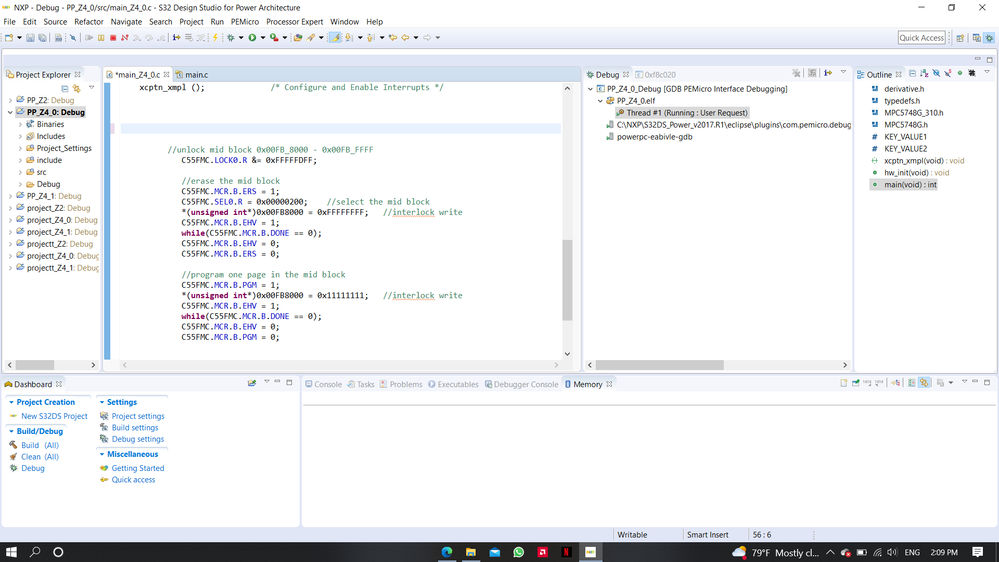This screenshot has height=562, width=999.
Task: Select Thread #1 in Debug view
Action: pyautogui.click(x=687, y=113)
